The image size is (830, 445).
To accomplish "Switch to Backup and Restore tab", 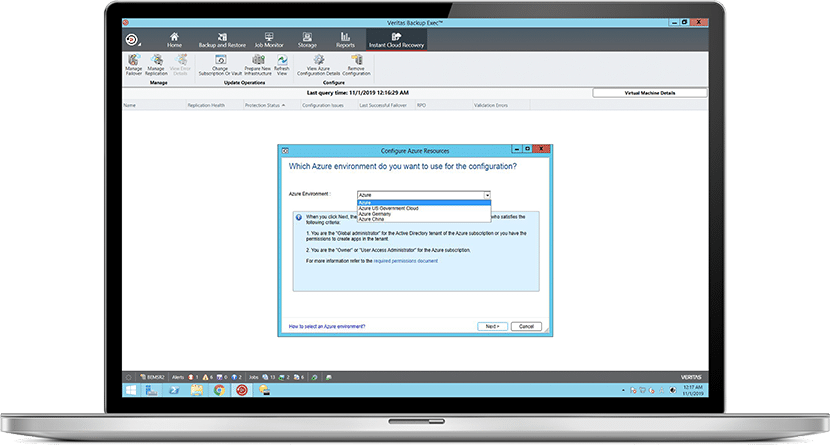I will 222,40.
